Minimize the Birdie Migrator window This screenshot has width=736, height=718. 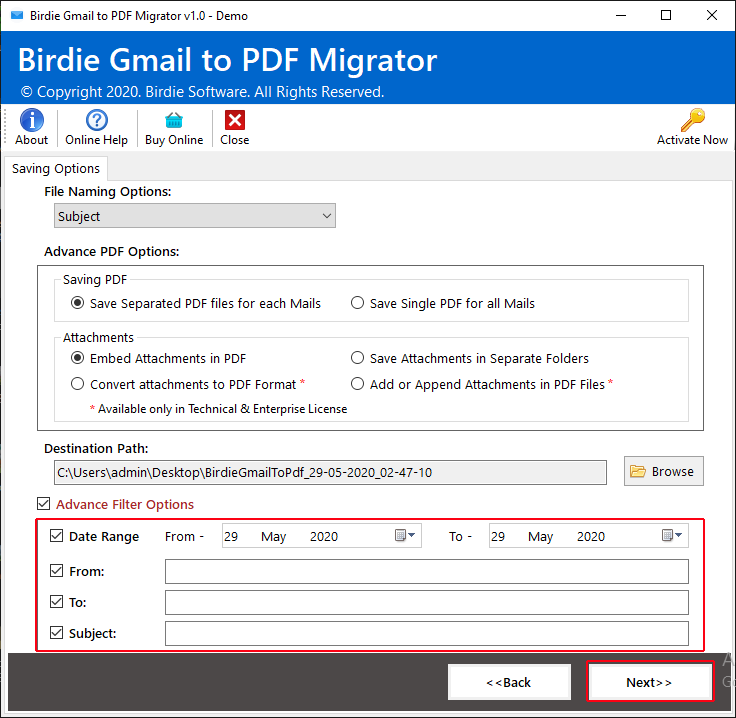click(621, 15)
